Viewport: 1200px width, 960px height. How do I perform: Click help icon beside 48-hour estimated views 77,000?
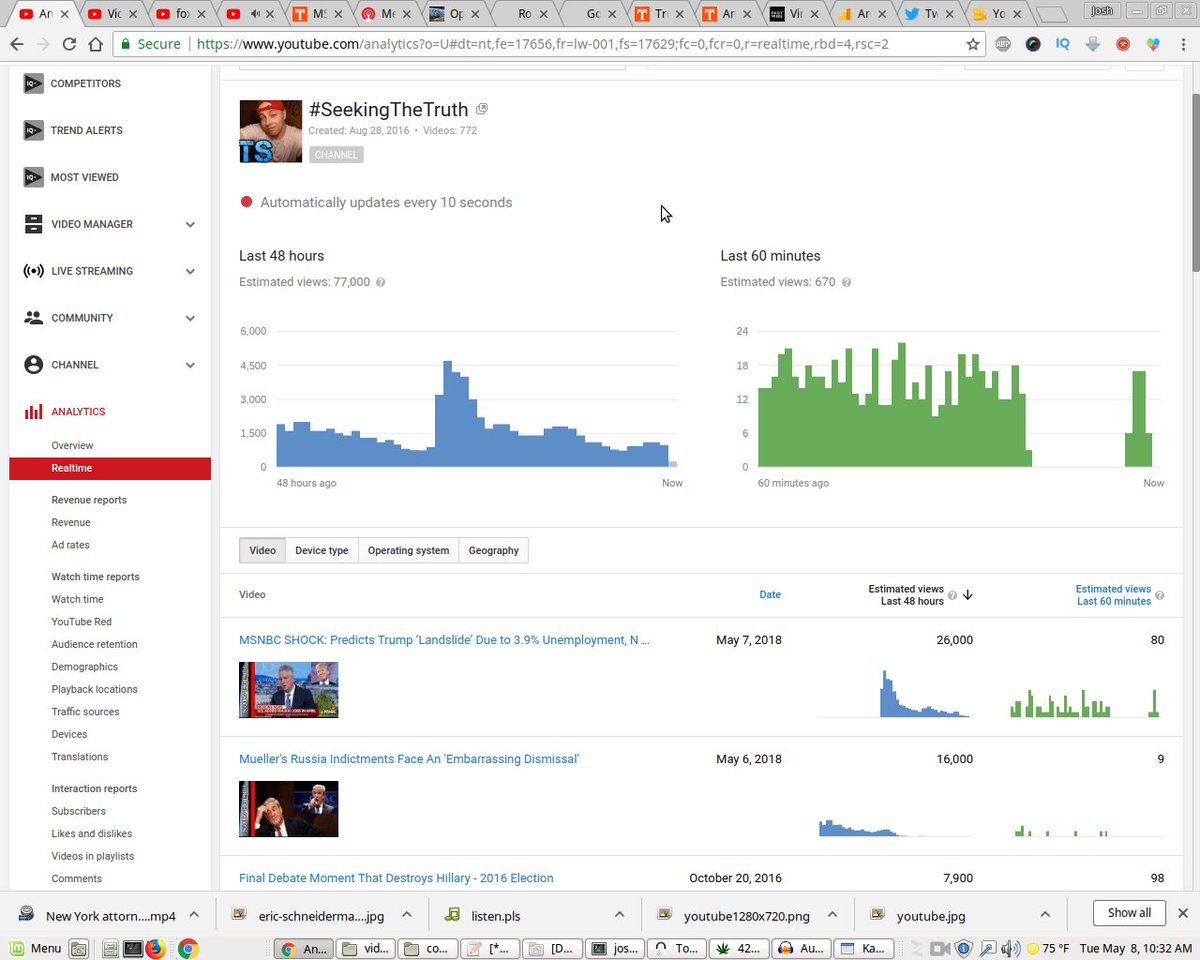(380, 283)
